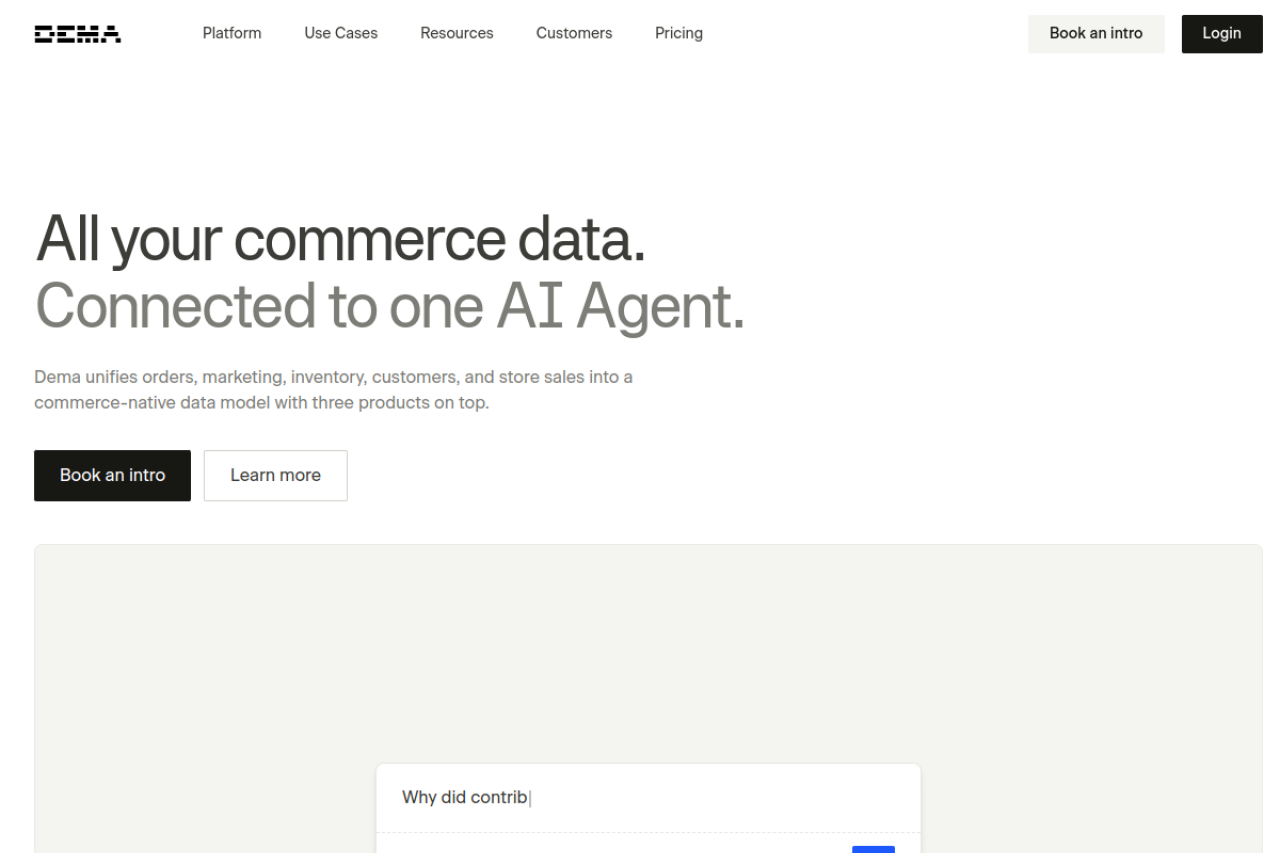Open the Pricing page
This screenshot has width=1280, height=853.
coord(679,33)
